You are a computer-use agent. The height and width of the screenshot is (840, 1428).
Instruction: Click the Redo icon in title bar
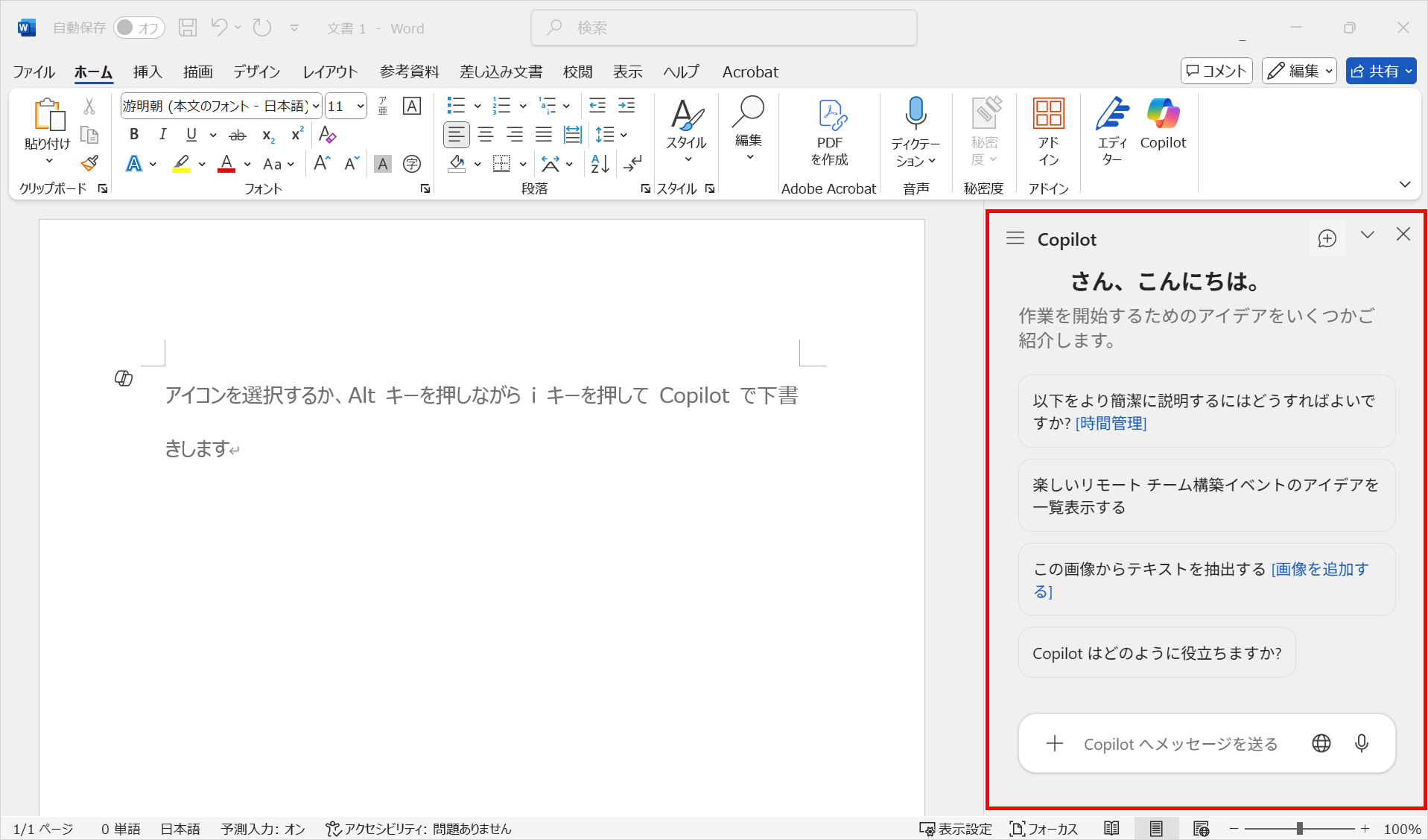(262, 28)
